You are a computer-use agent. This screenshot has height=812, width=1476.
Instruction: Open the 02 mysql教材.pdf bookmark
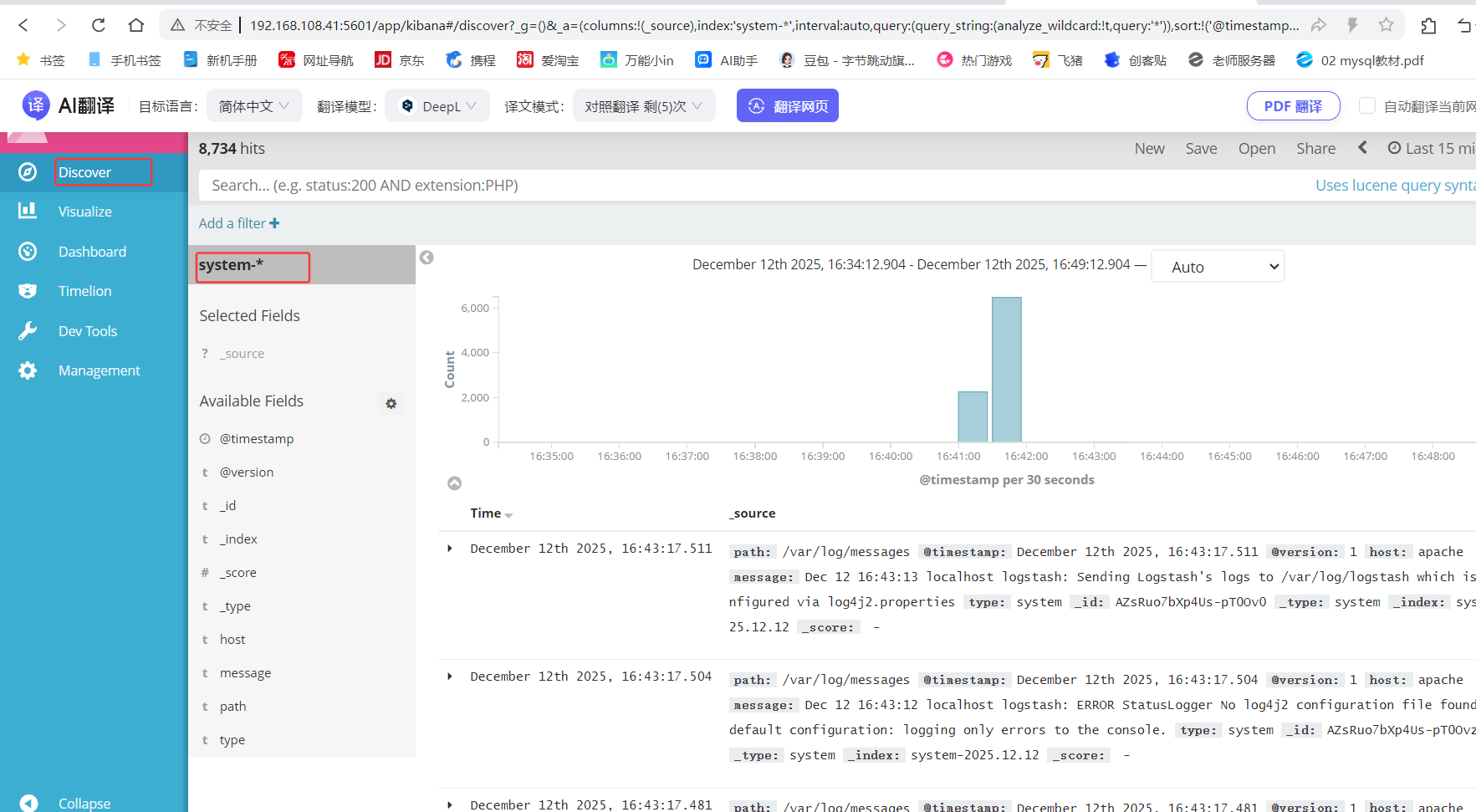pyautogui.click(x=1360, y=60)
